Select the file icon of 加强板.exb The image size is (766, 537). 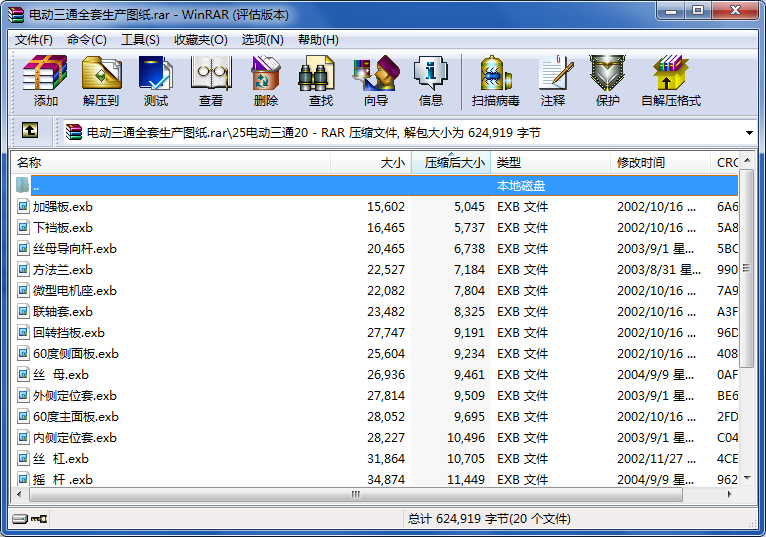(23, 206)
